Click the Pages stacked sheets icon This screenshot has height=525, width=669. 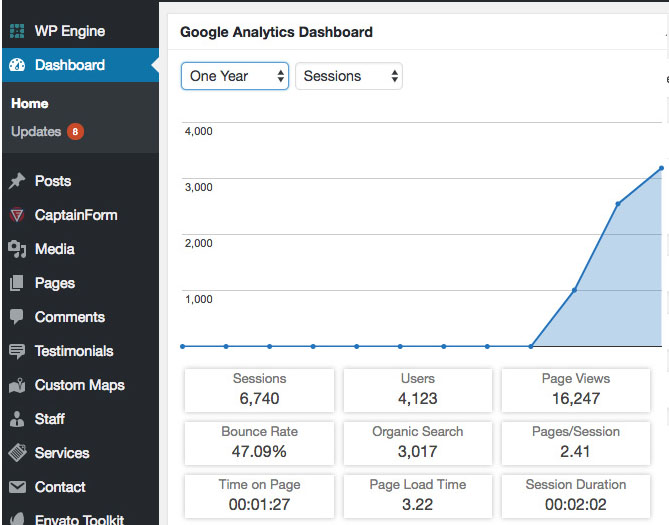17,283
